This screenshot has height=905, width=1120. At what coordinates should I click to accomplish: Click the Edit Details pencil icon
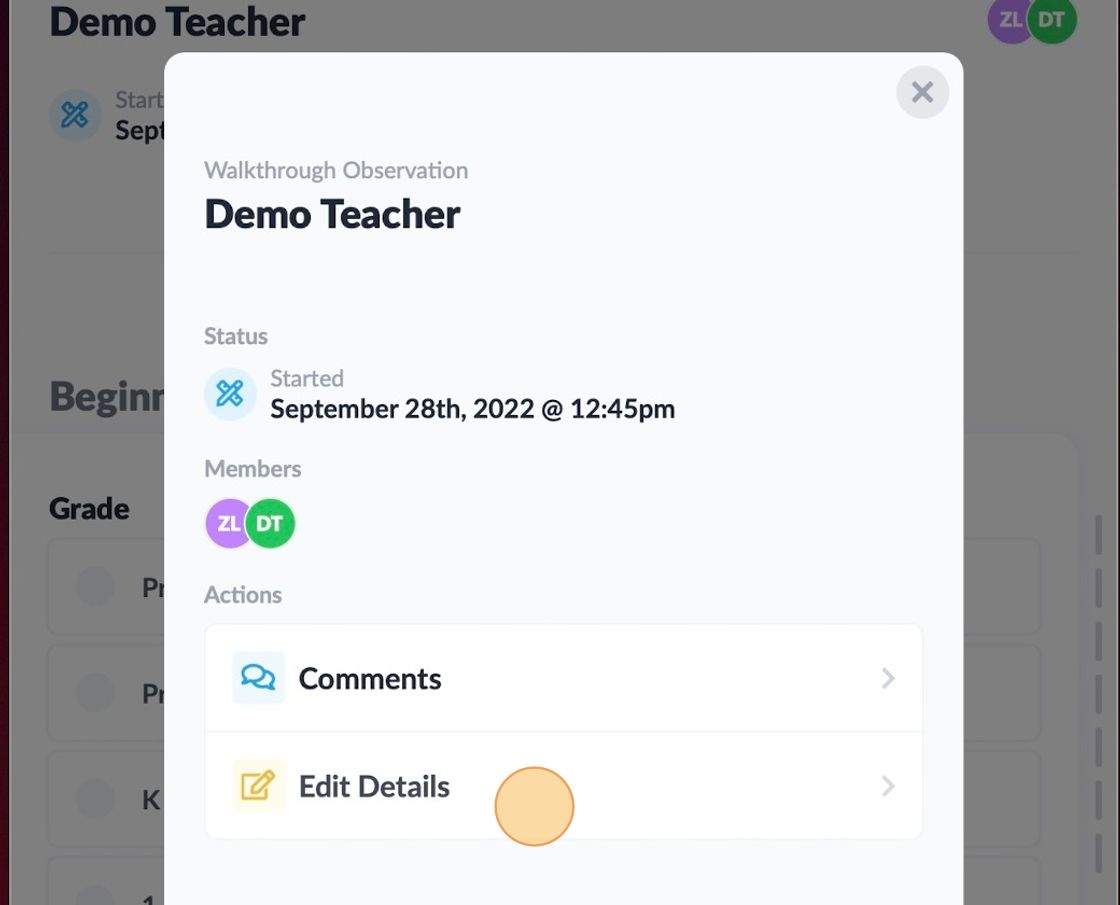pyautogui.click(x=258, y=786)
